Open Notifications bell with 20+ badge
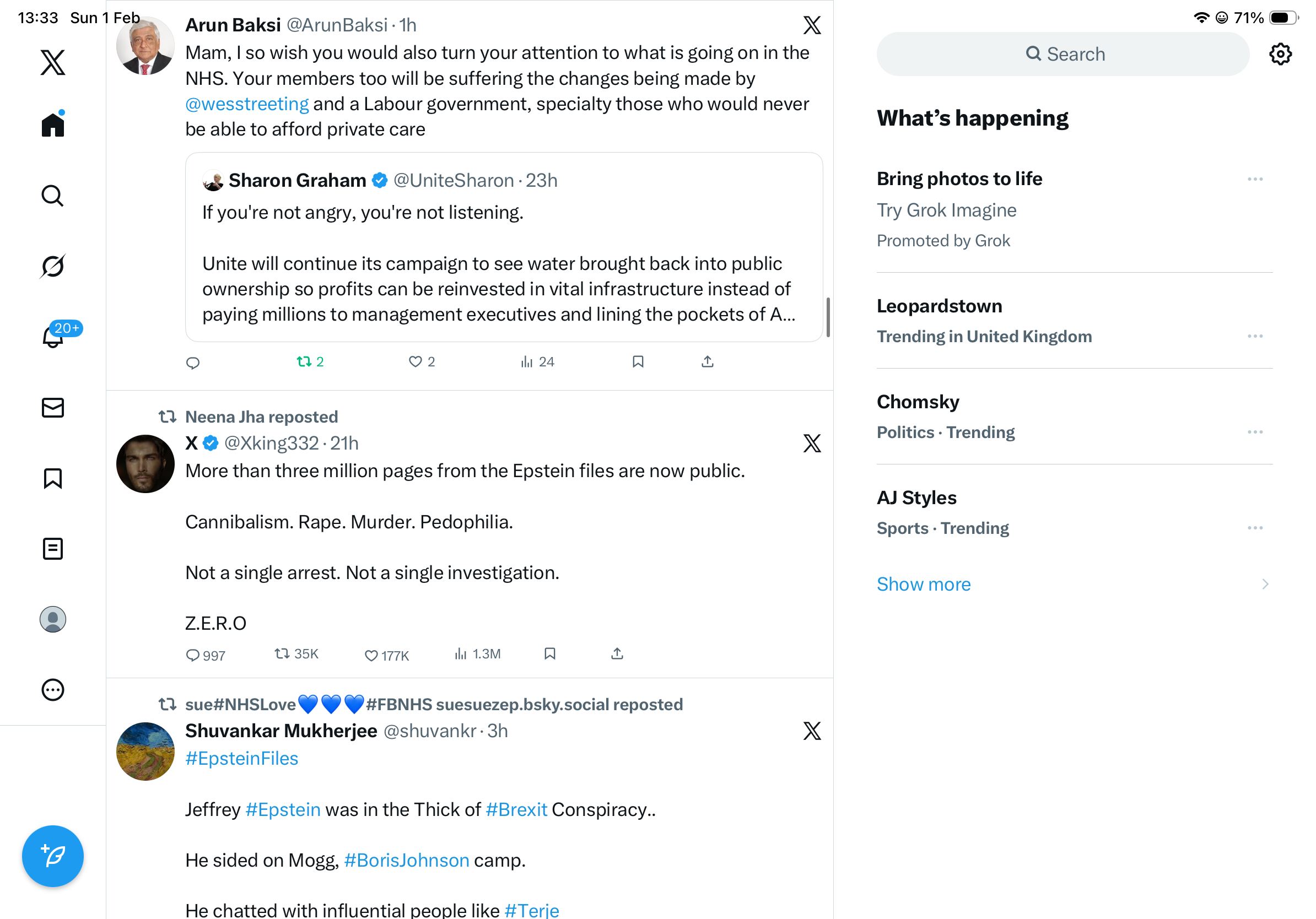Screen dimensions: 1316x919 pos(53,337)
